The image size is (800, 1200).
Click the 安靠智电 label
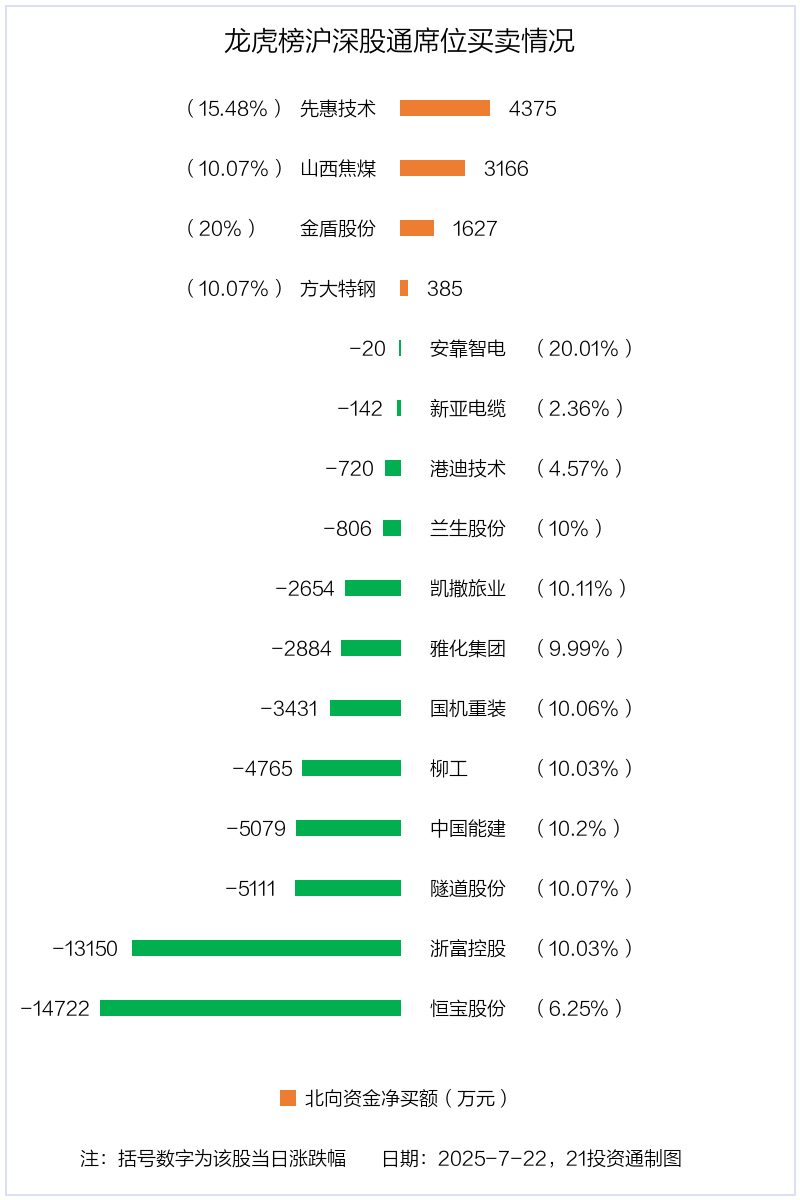tap(468, 348)
